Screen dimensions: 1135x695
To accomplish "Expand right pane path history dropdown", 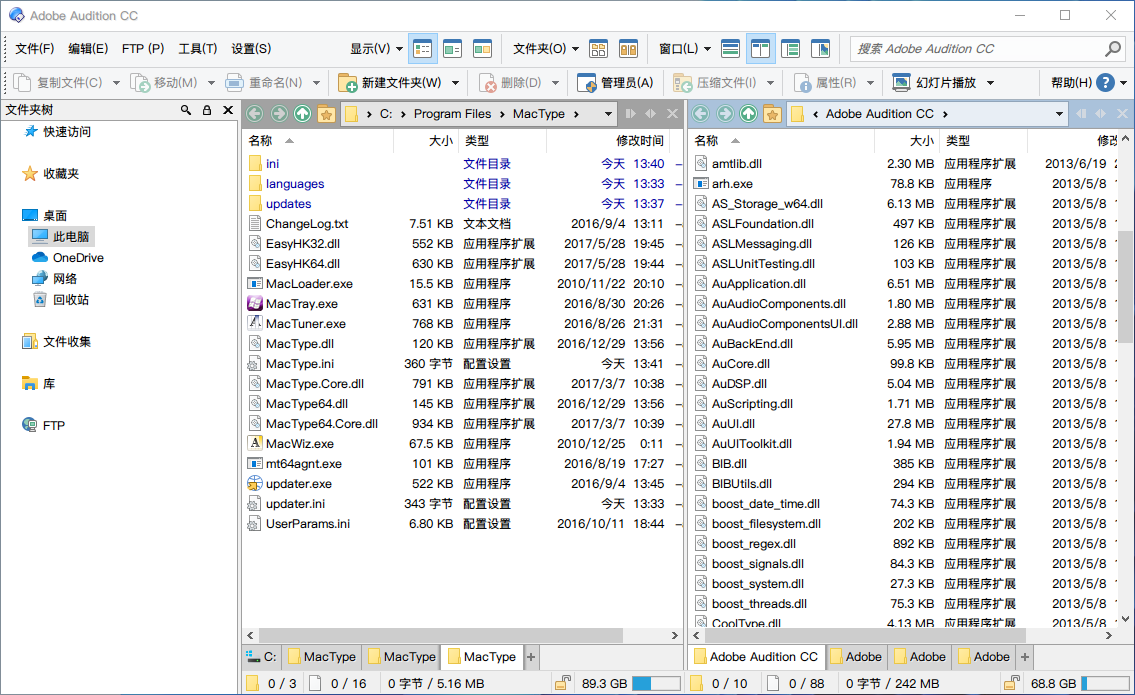I will [1059, 114].
